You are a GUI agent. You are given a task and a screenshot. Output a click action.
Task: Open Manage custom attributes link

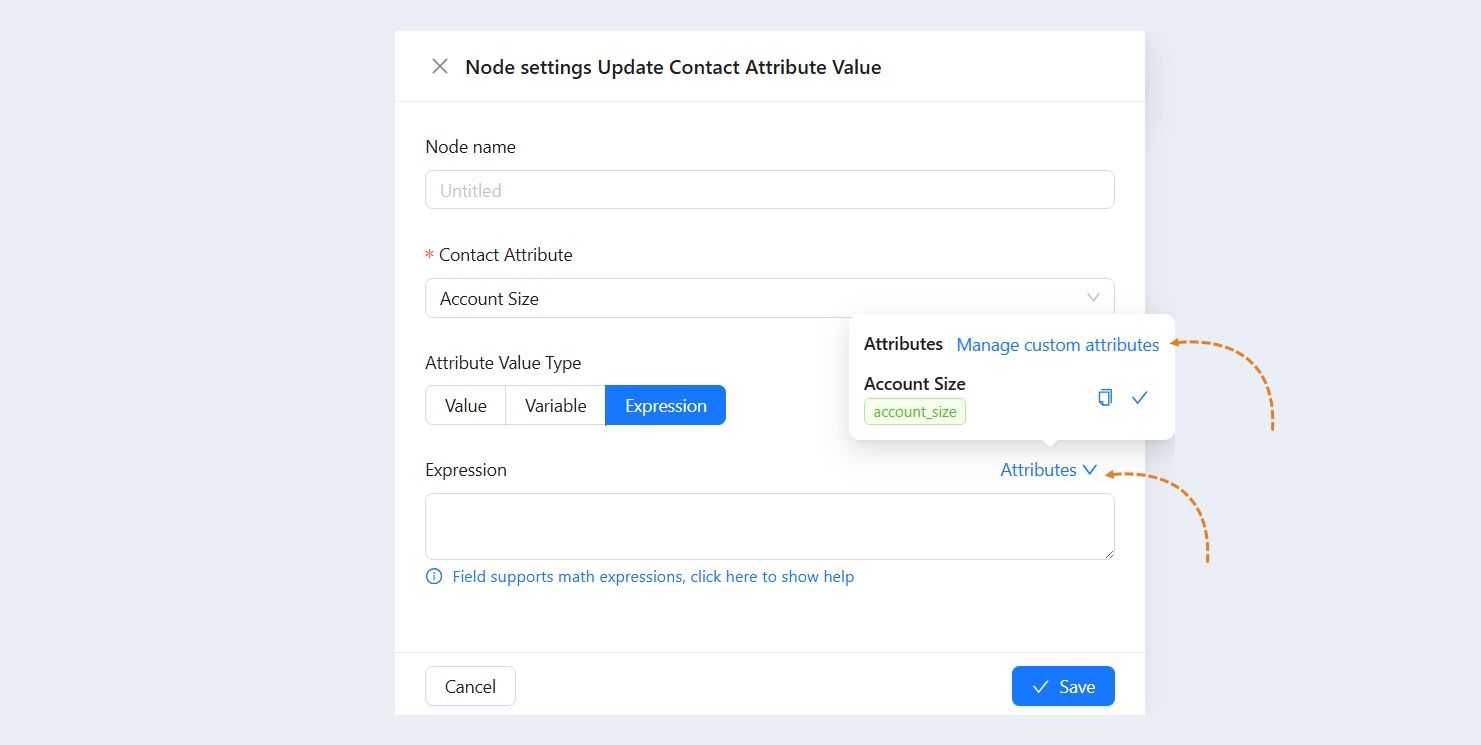click(x=1058, y=344)
